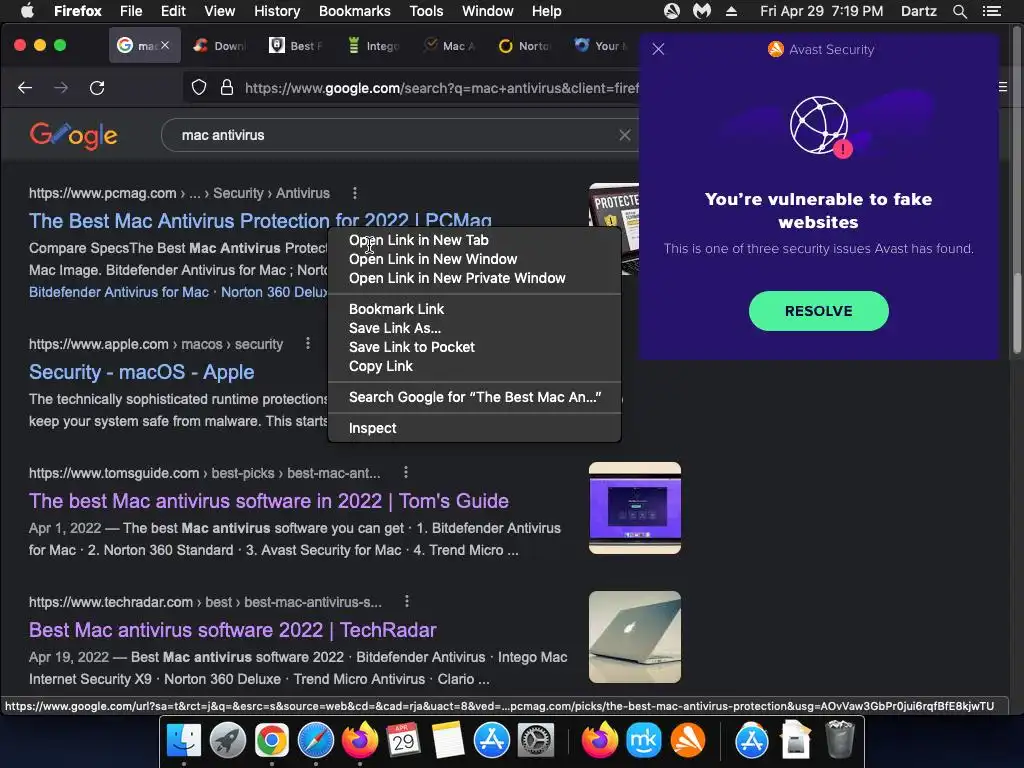Launch Google Chrome from the Dock
The height and width of the screenshot is (768, 1024).
click(x=272, y=741)
